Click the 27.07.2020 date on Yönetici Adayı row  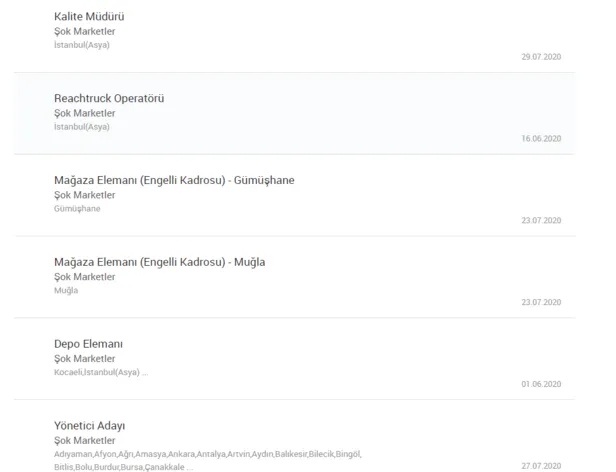click(541, 466)
